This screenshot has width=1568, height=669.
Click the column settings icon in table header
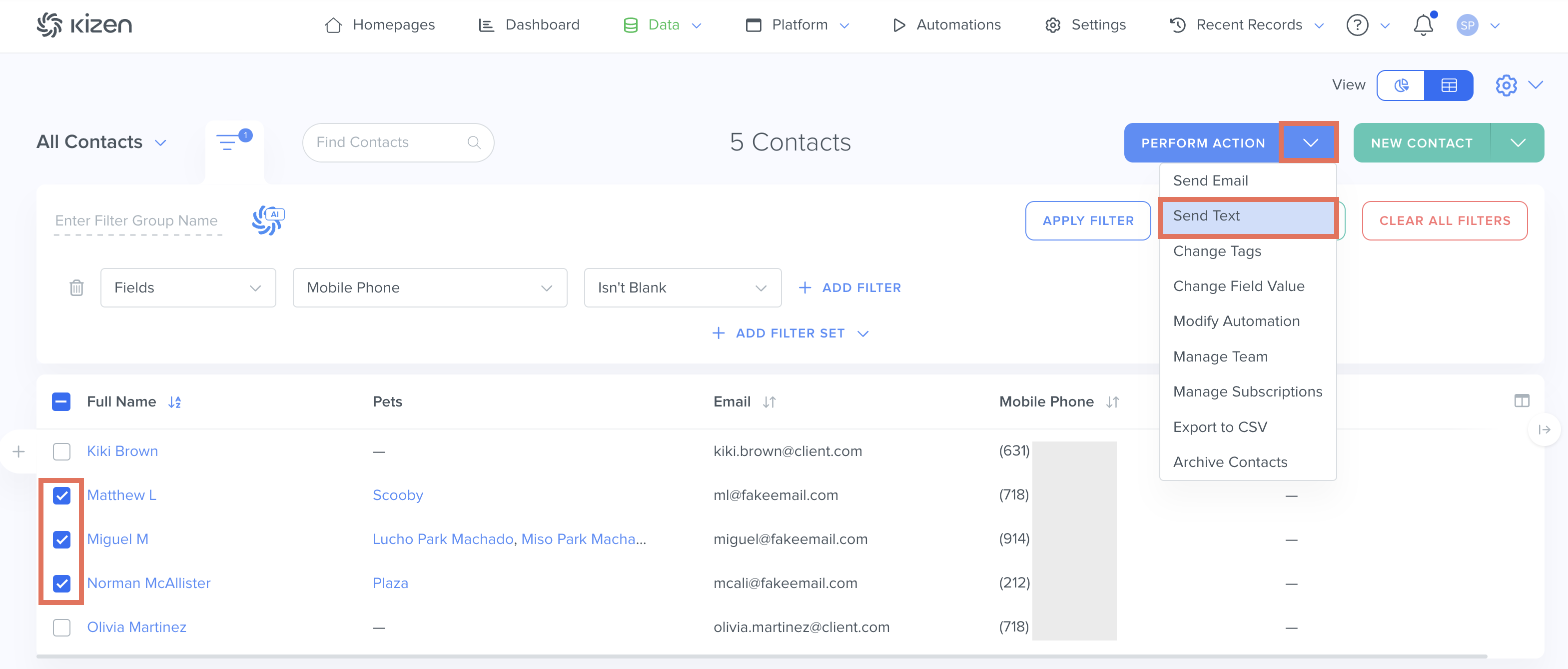(1521, 401)
